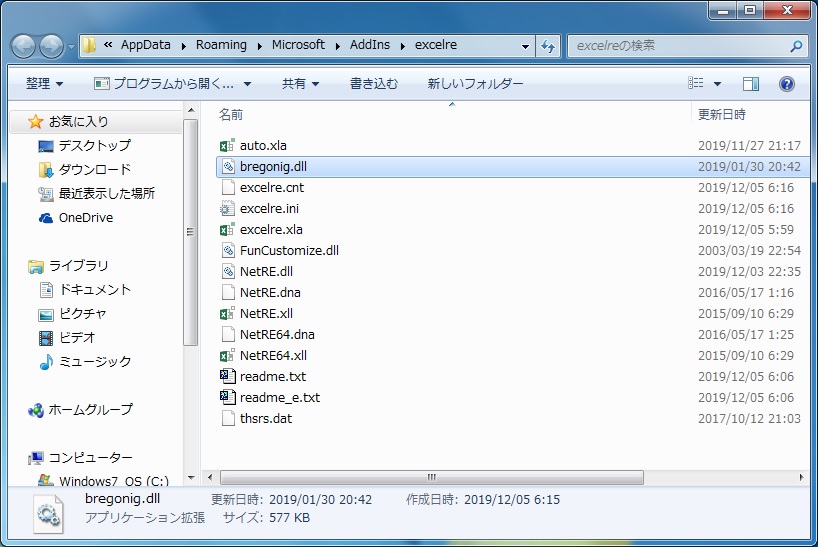The image size is (818, 547).
Task: Toggle the preview pane icon
Action: pyautogui.click(x=751, y=84)
